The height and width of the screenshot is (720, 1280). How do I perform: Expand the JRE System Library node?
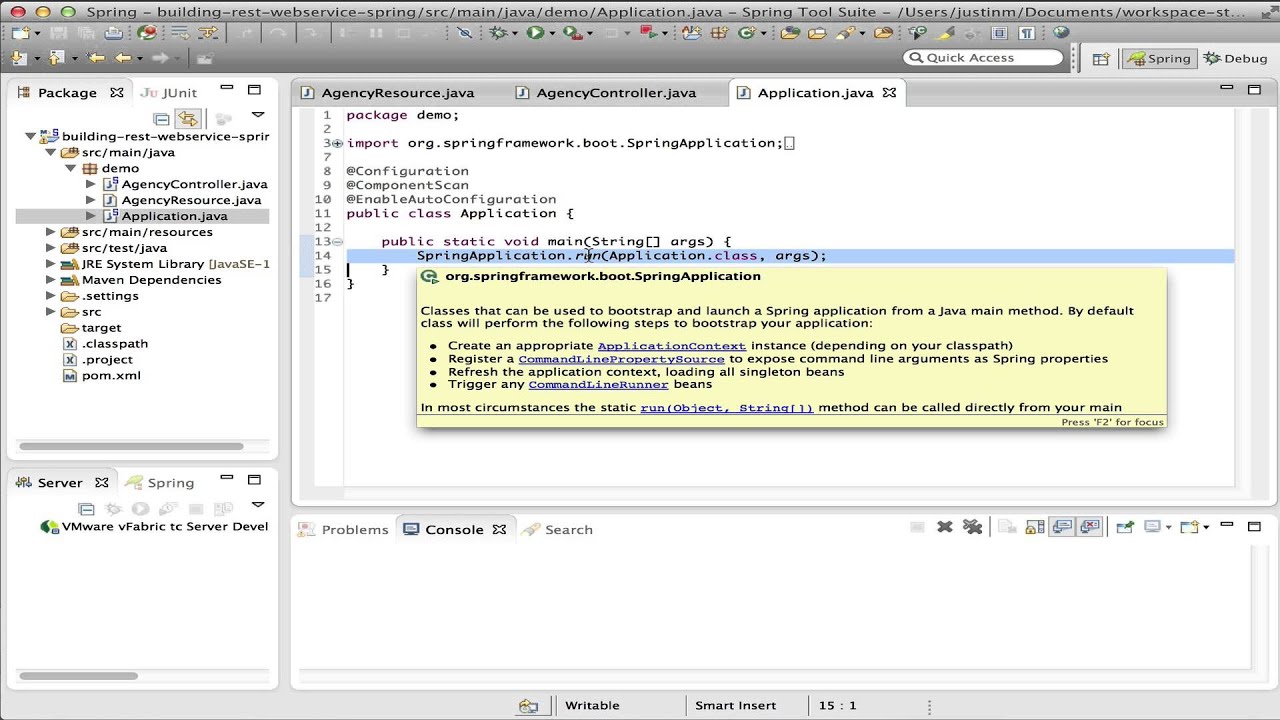coord(50,264)
